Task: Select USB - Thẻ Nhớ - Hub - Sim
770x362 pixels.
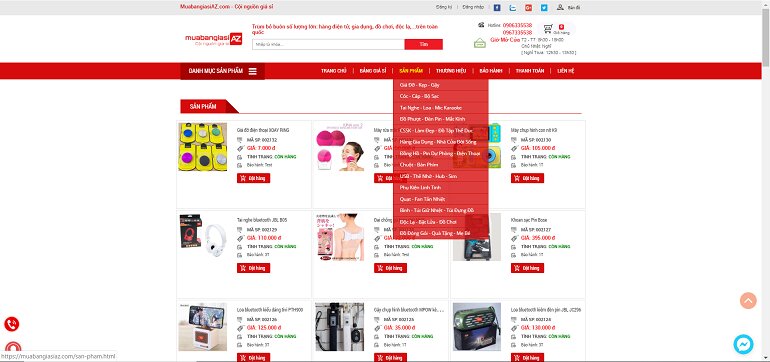Action: [x=440, y=176]
